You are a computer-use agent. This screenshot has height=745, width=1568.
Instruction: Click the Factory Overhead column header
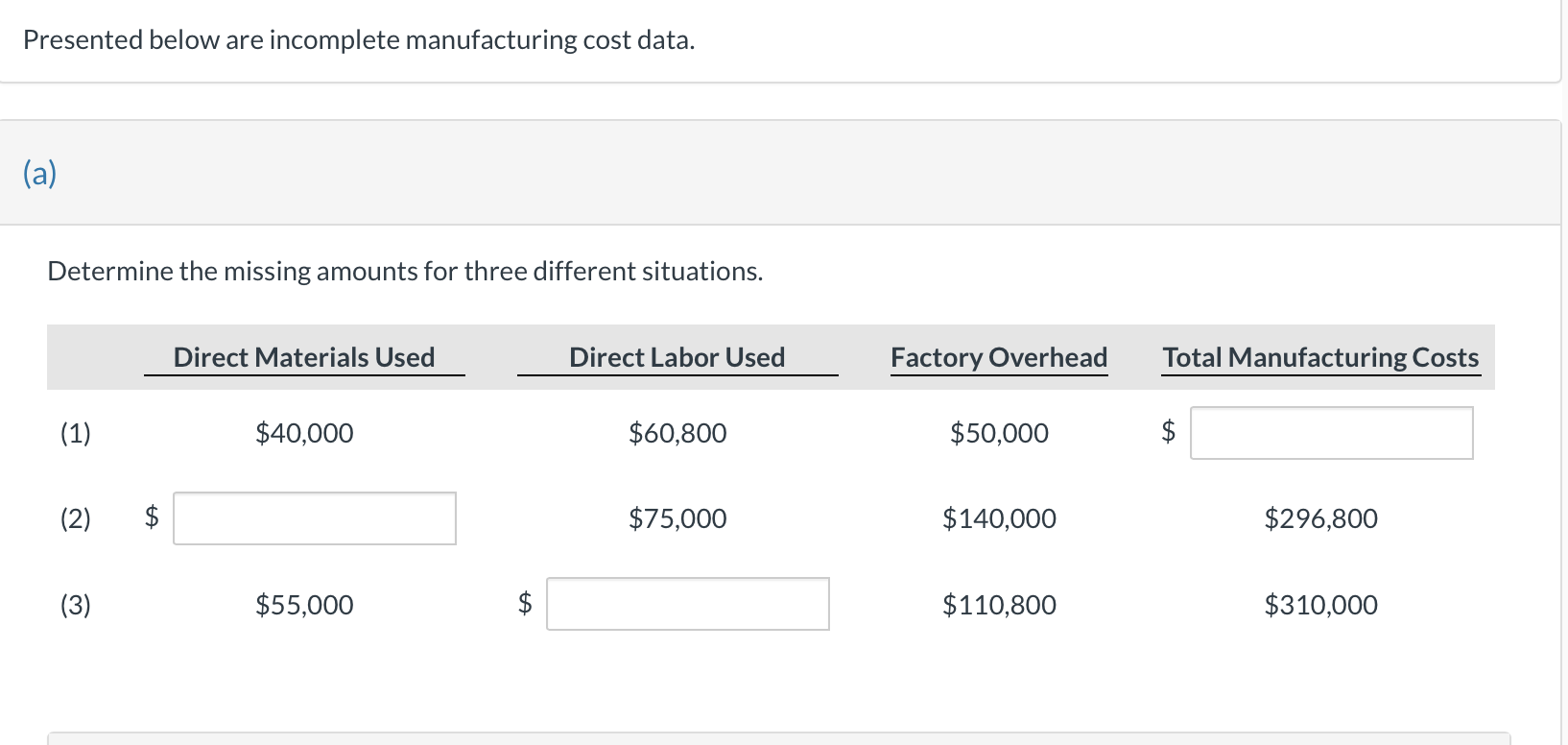coord(998,357)
